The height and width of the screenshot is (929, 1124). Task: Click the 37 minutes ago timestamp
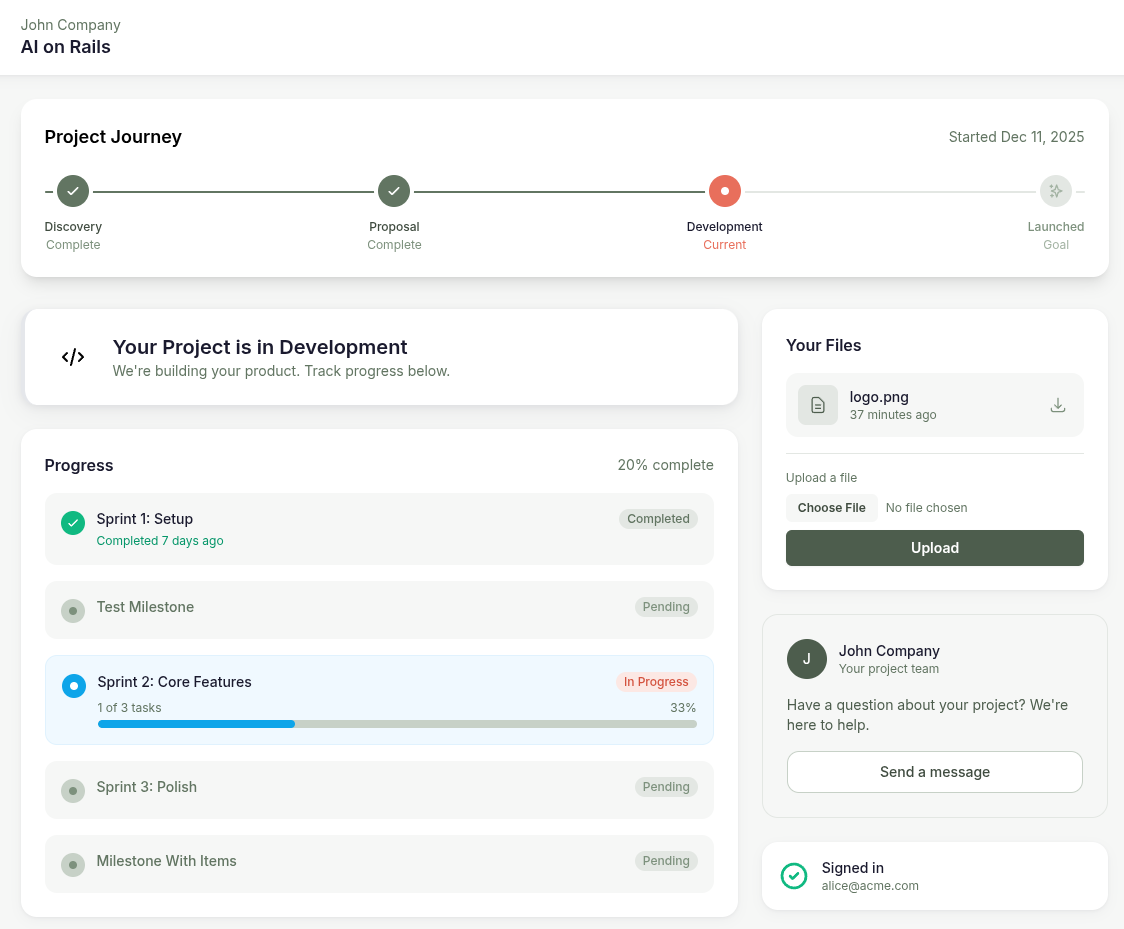tap(893, 415)
